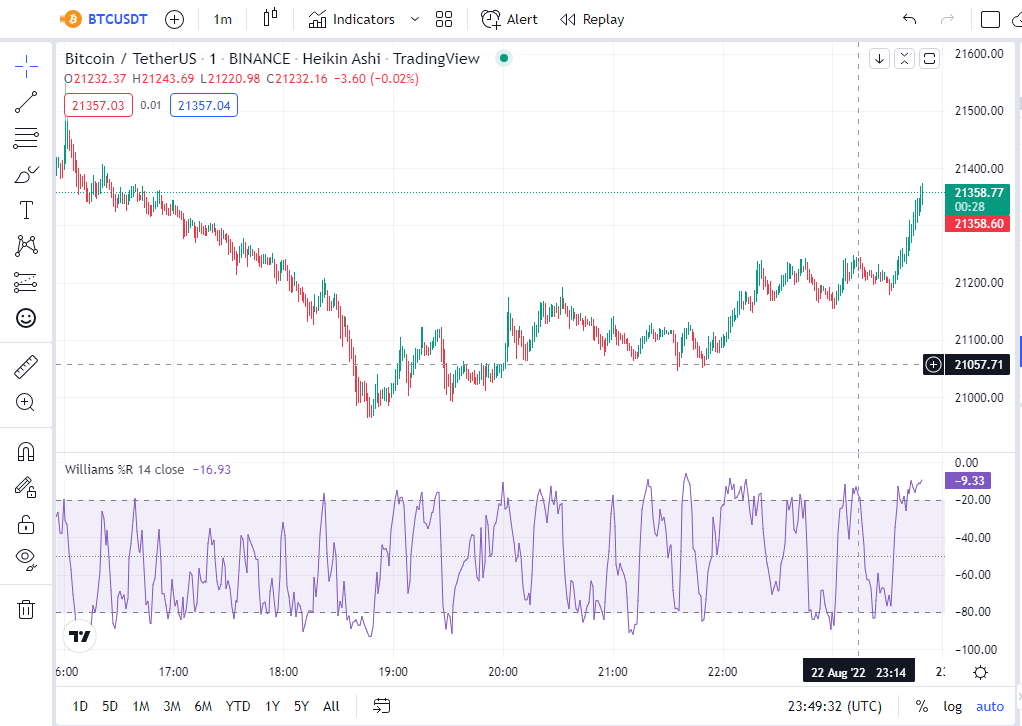Toggle log scale mode
This screenshot has height=726, width=1022.
(x=952, y=706)
